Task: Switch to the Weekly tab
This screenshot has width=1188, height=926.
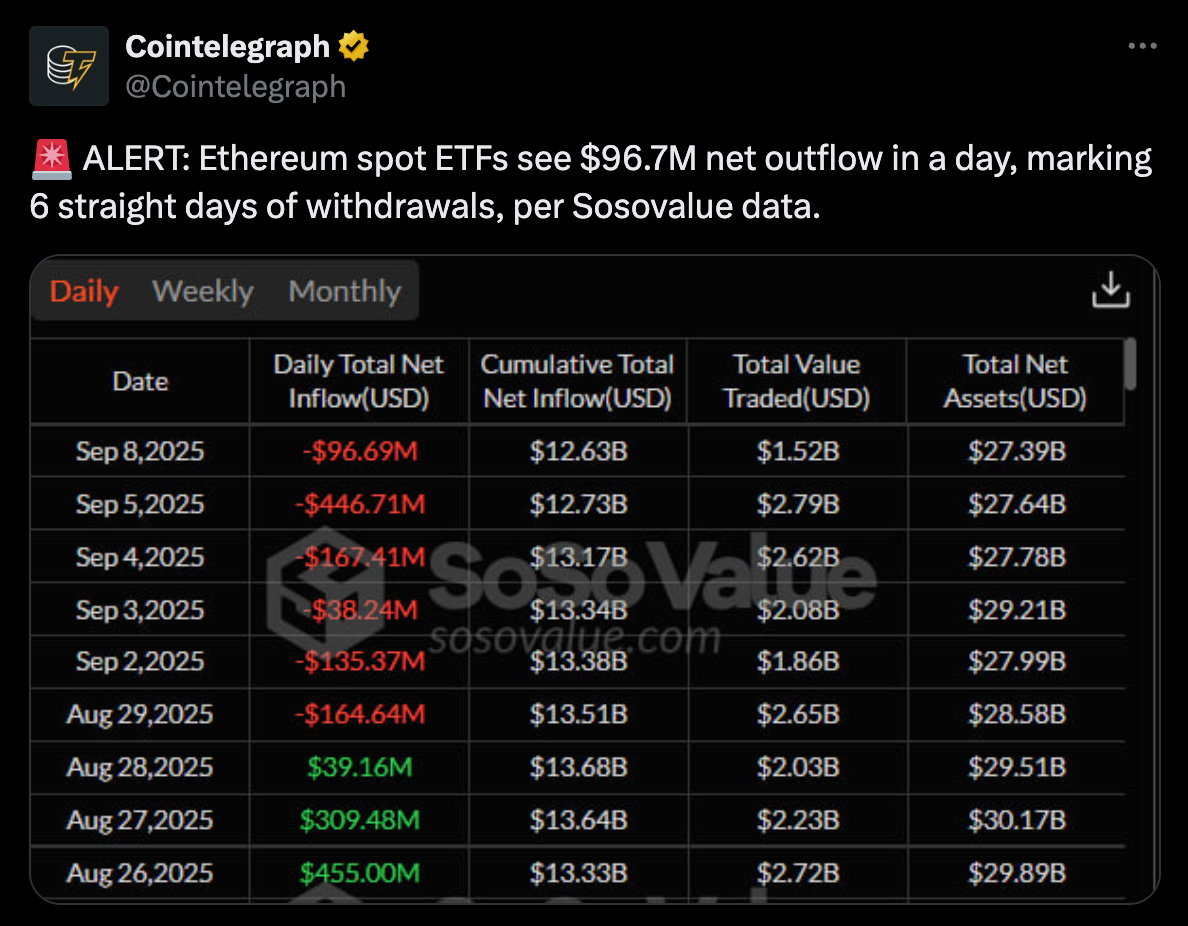Action: click(202, 291)
